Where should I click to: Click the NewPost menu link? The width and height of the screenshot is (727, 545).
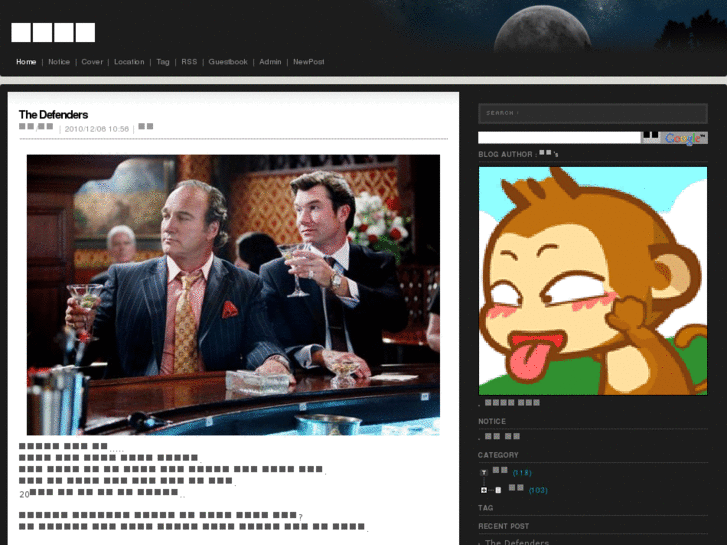coord(308,62)
